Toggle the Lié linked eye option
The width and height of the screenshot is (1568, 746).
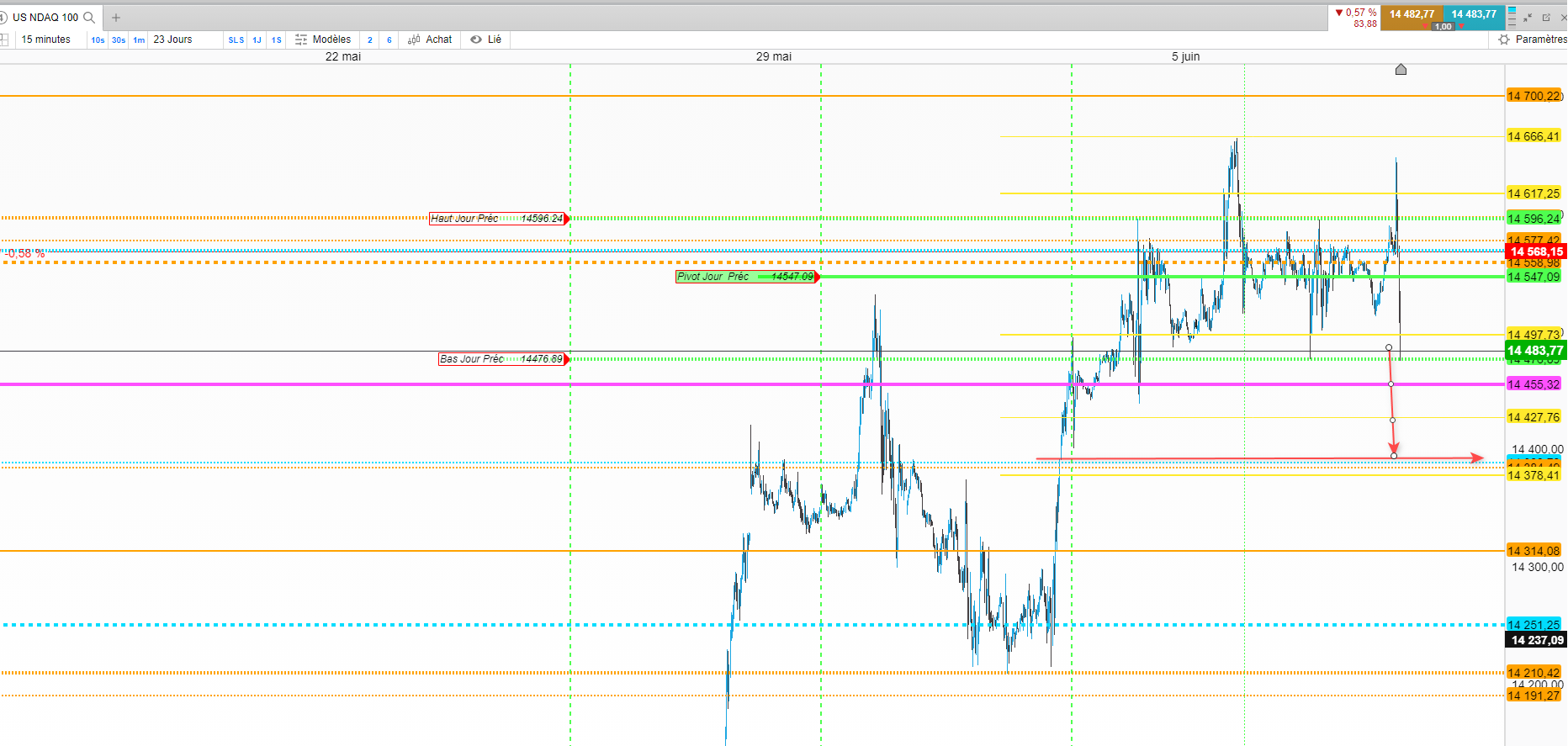point(486,40)
